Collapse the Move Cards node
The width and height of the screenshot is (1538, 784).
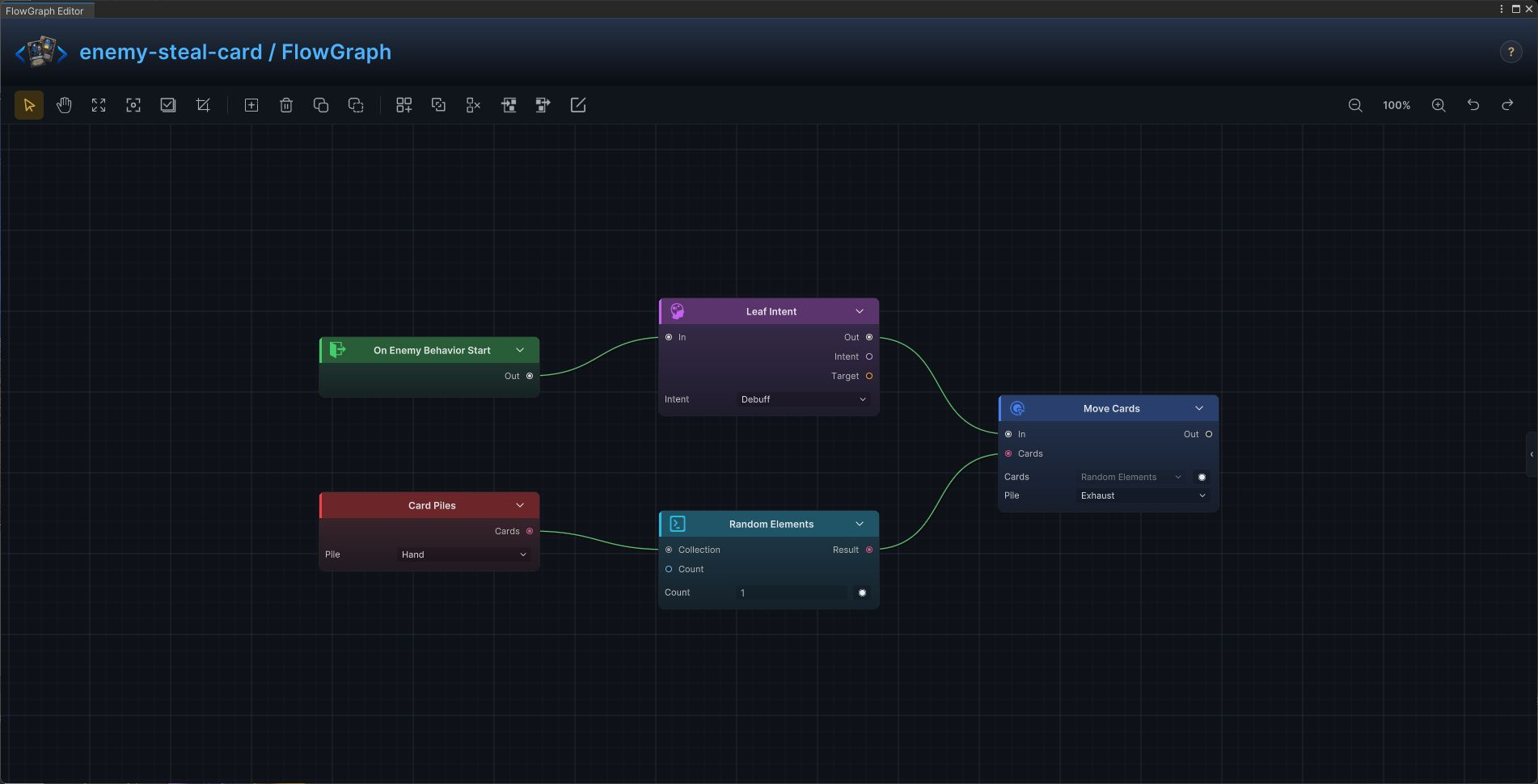click(1199, 408)
